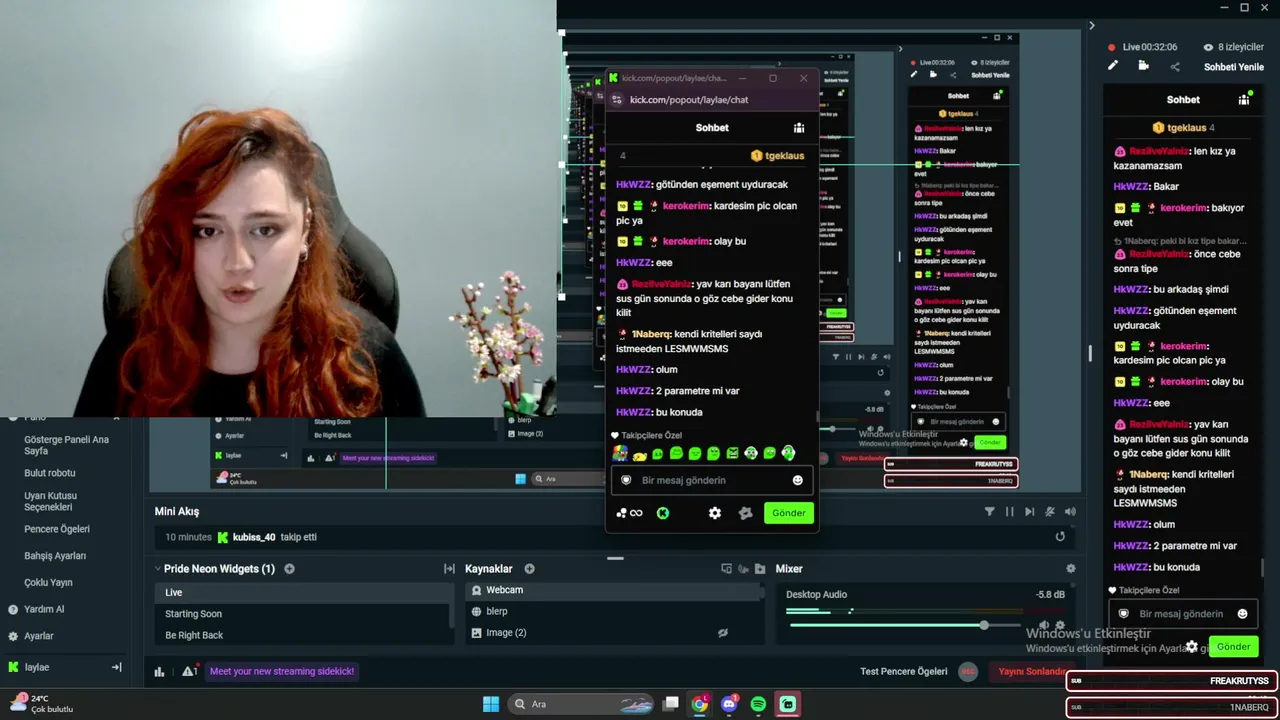Click the site info icon in the popout address bar

[x=616, y=99]
